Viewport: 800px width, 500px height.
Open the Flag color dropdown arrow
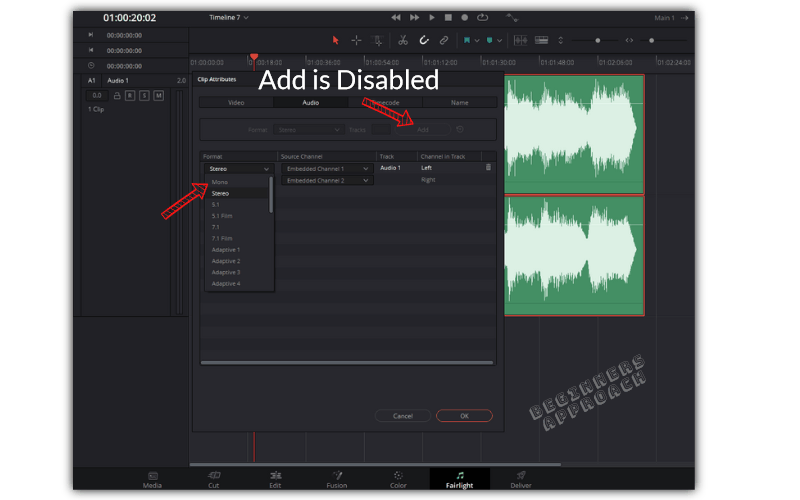(477, 41)
